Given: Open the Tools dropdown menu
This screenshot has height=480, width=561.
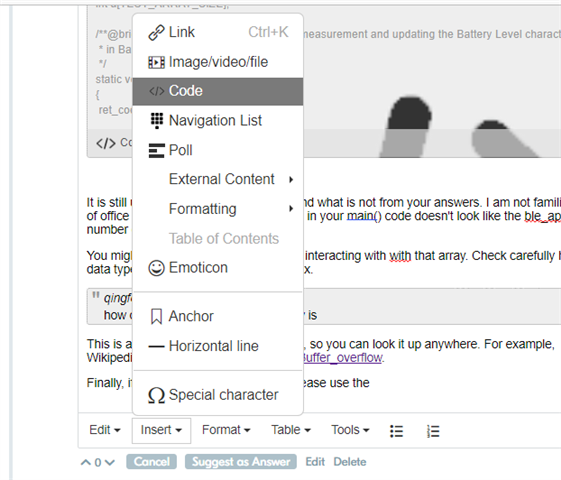Looking at the screenshot, I should pos(350,430).
